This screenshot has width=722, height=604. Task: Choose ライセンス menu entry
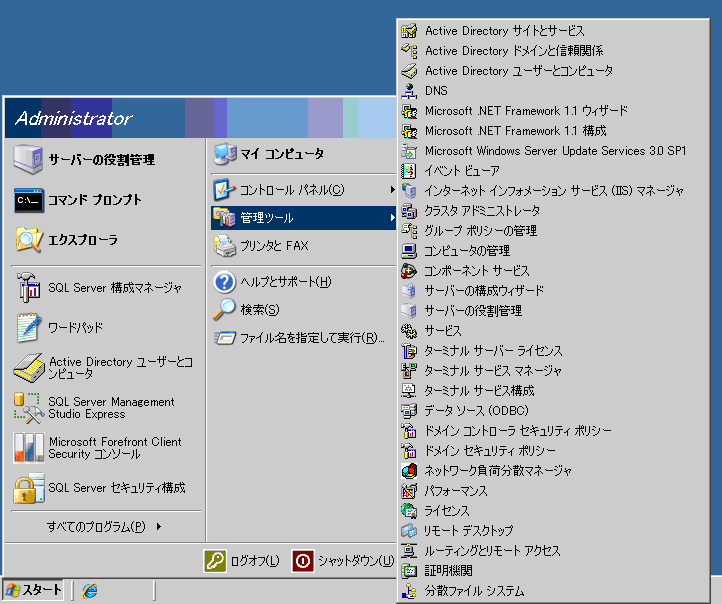[553, 511]
